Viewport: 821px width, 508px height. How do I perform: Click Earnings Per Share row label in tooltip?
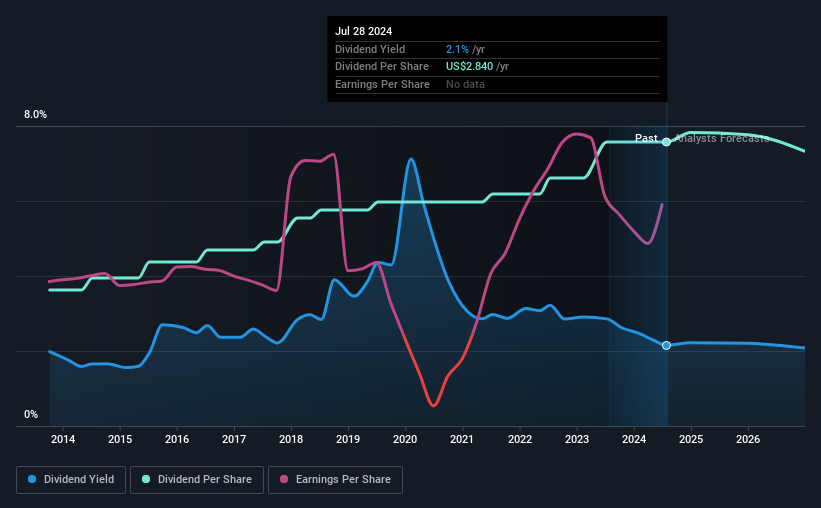coord(382,84)
